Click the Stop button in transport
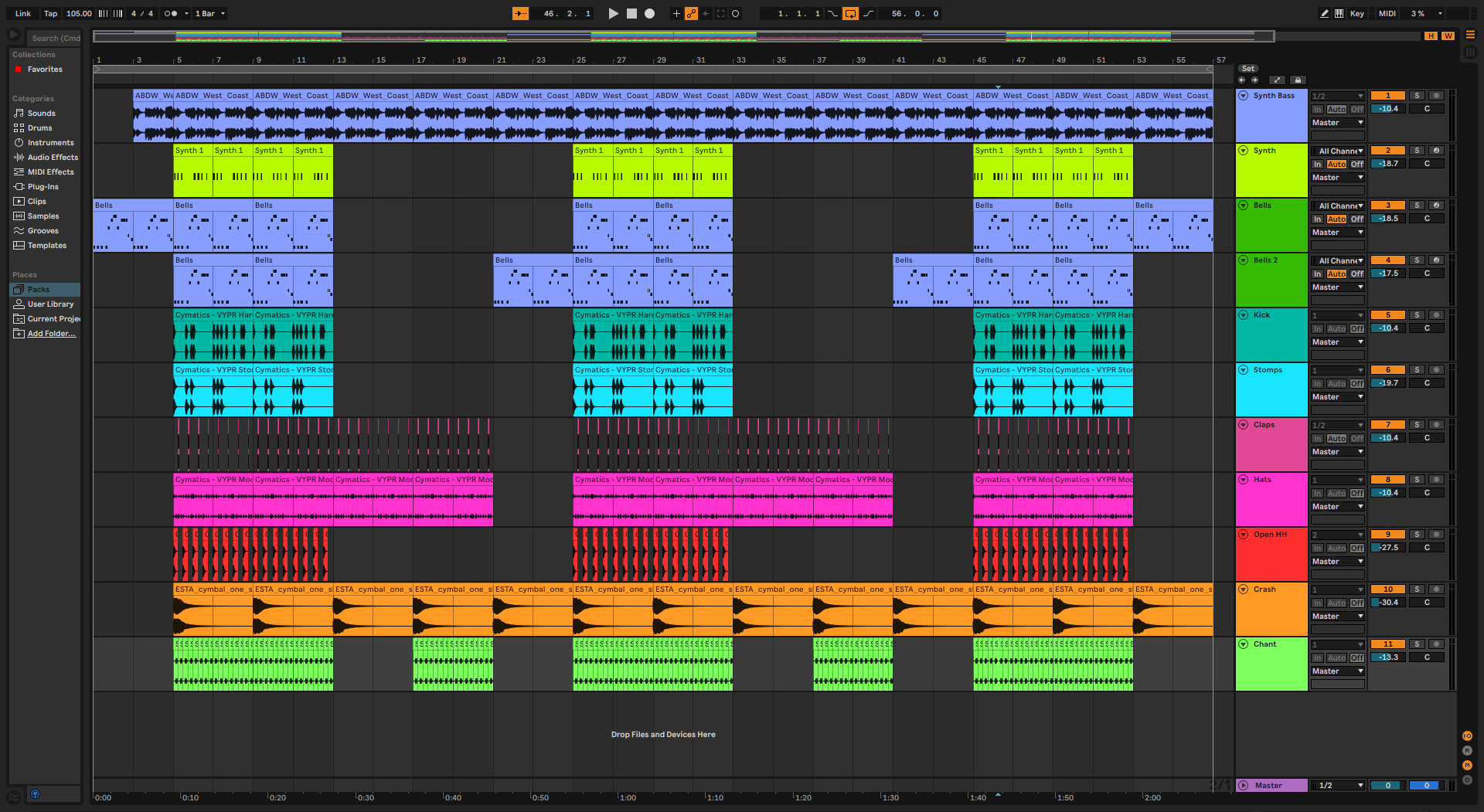Image resolution: width=1484 pixels, height=812 pixels. coord(631,14)
